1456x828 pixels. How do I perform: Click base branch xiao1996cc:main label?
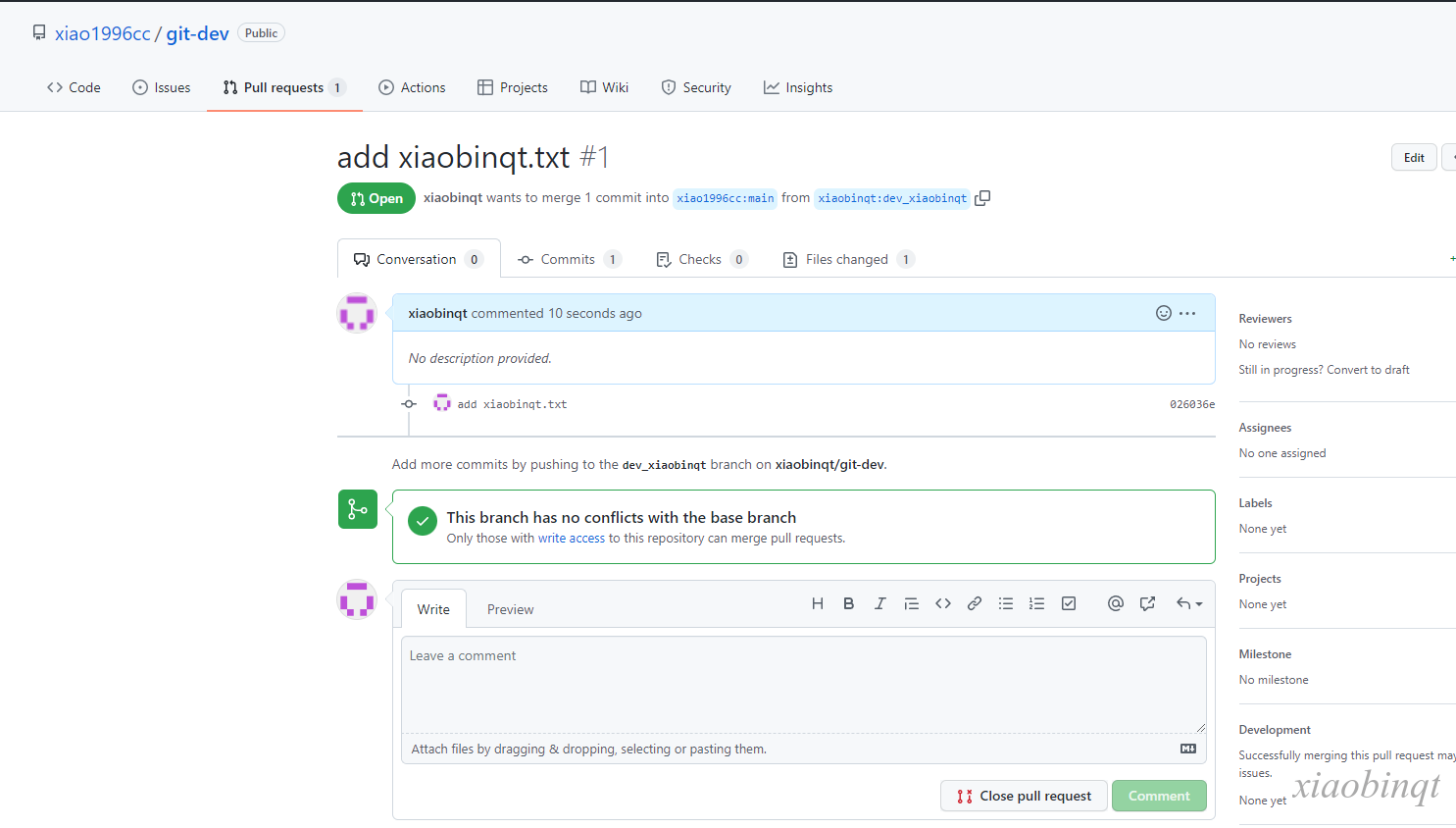pos(726,198)
